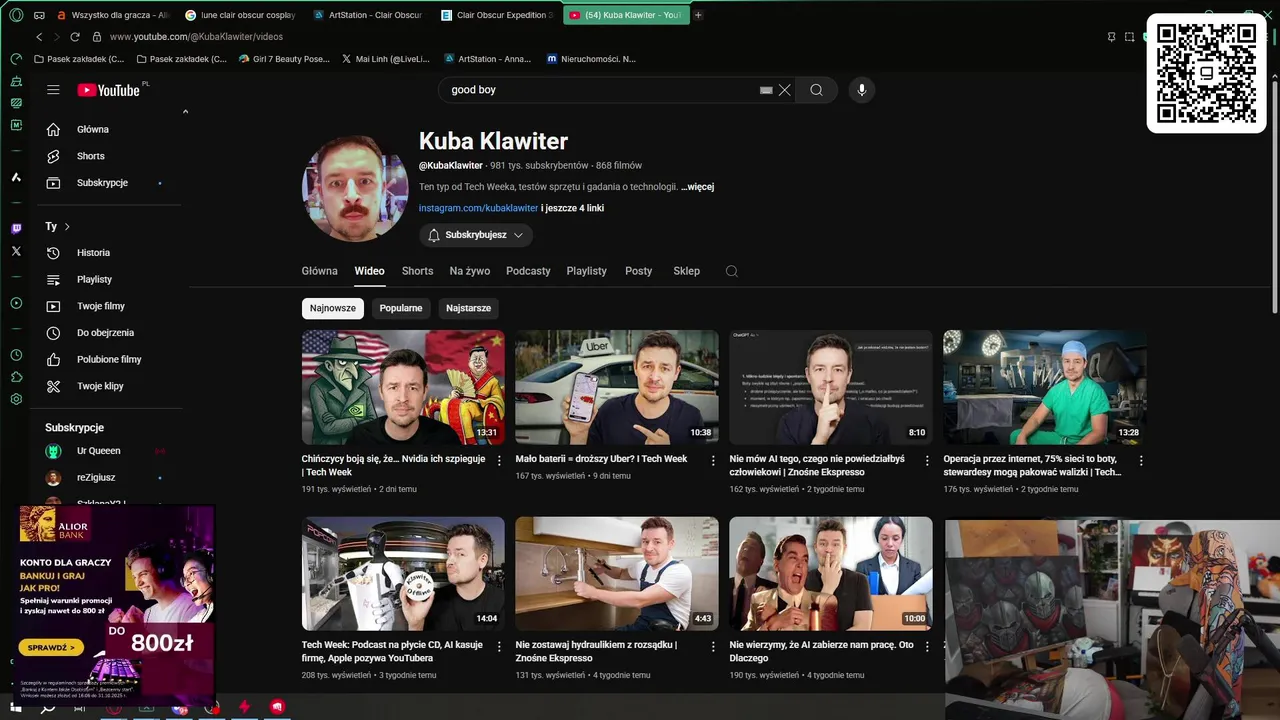Image resolution: width=1280 pixels, height=720 pixels.
Task: Open more options for 'Nie mów AI tego' video
Action: pyautogui.click(x=927, y=461)
